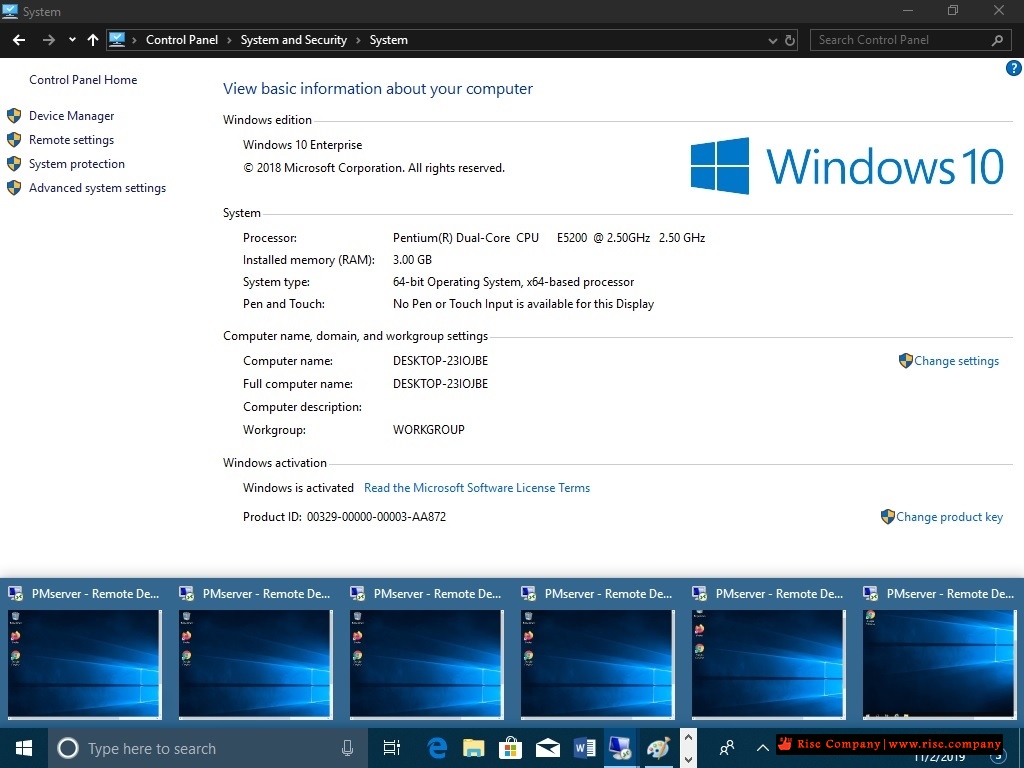Click the Remote Desktop taskbar icon

pyautogui.click(x=620, y=748)
